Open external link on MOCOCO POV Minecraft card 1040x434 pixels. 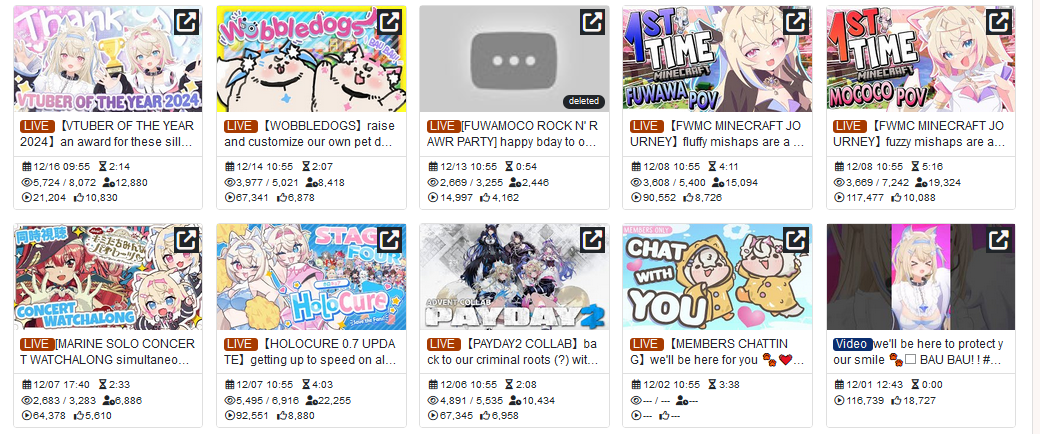[998, 22]
